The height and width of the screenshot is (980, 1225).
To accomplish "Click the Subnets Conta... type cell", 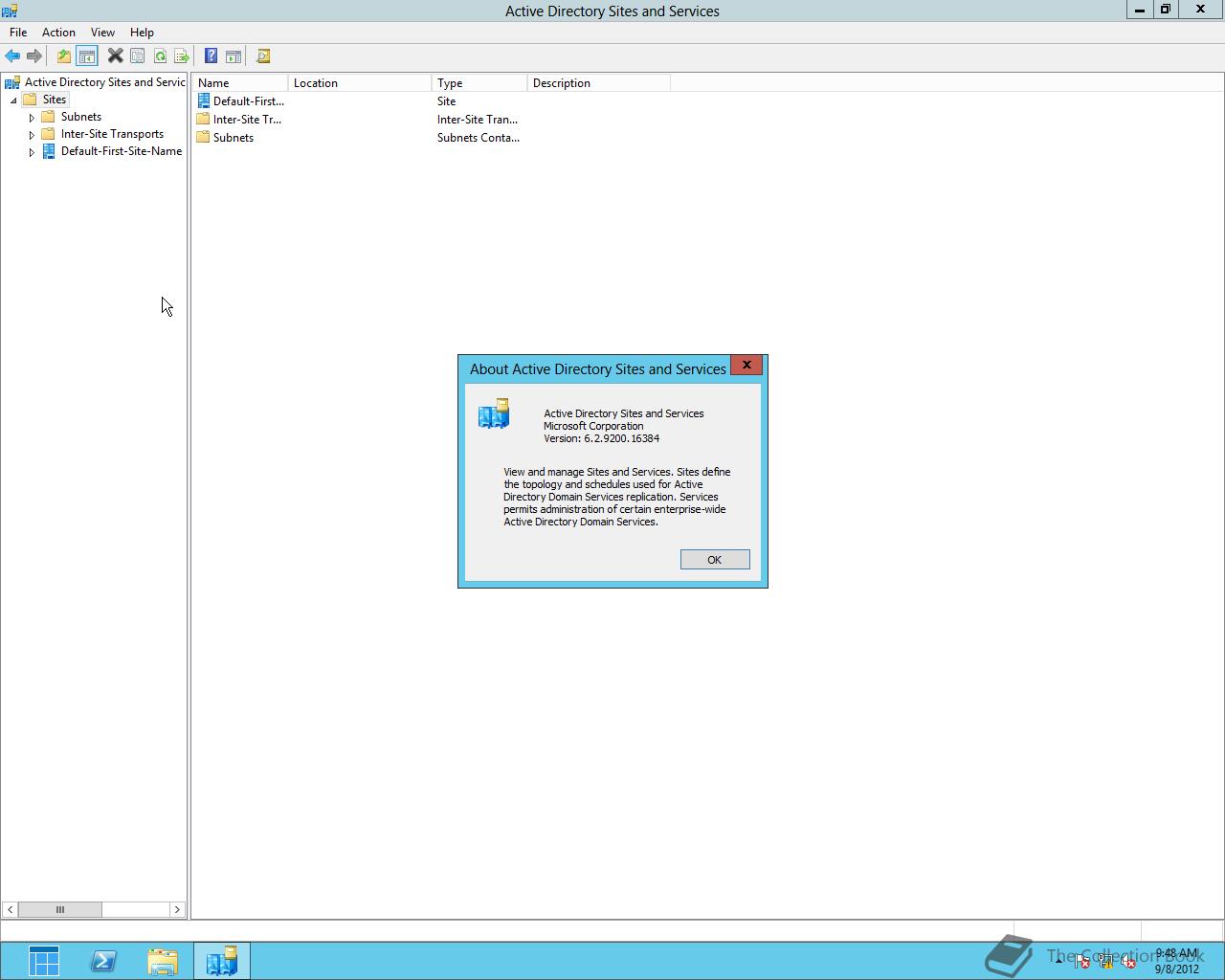I will pyautogui.click(x=479, y=138).
